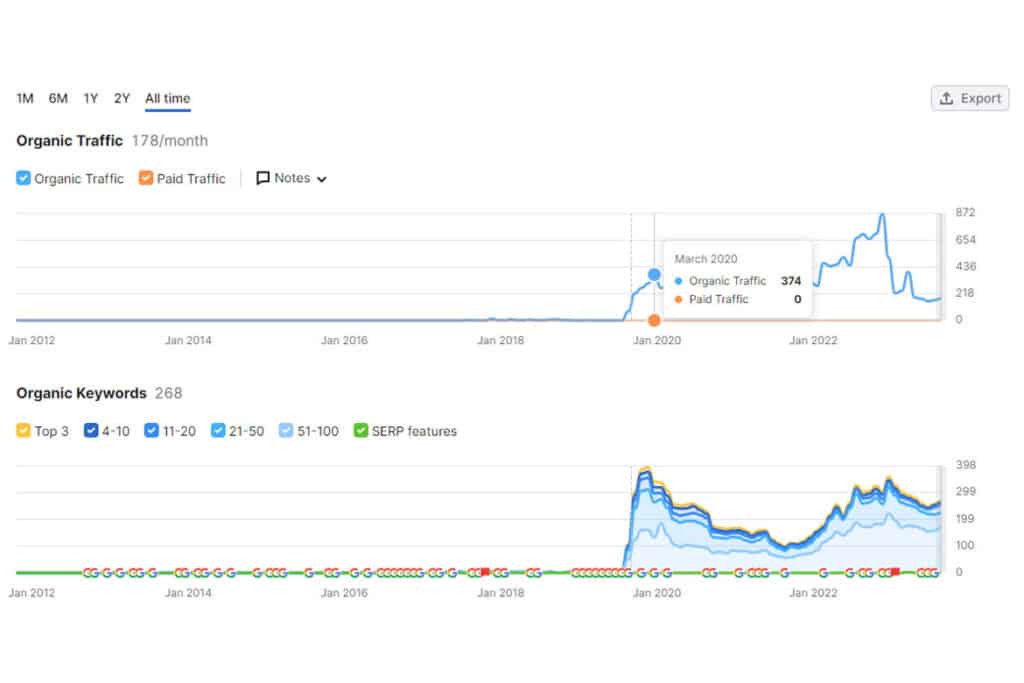
Task: Expand the Notes dropdown
Action: point(291,178)
